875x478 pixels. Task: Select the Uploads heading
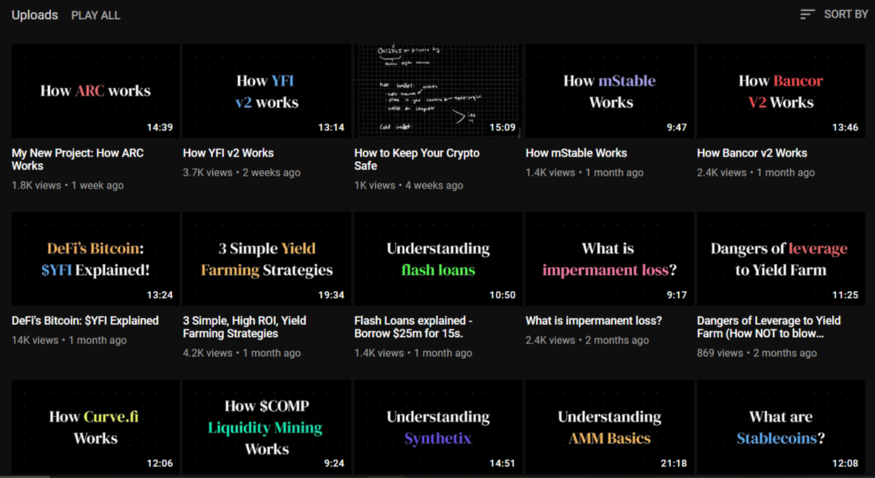coord(35,15)
